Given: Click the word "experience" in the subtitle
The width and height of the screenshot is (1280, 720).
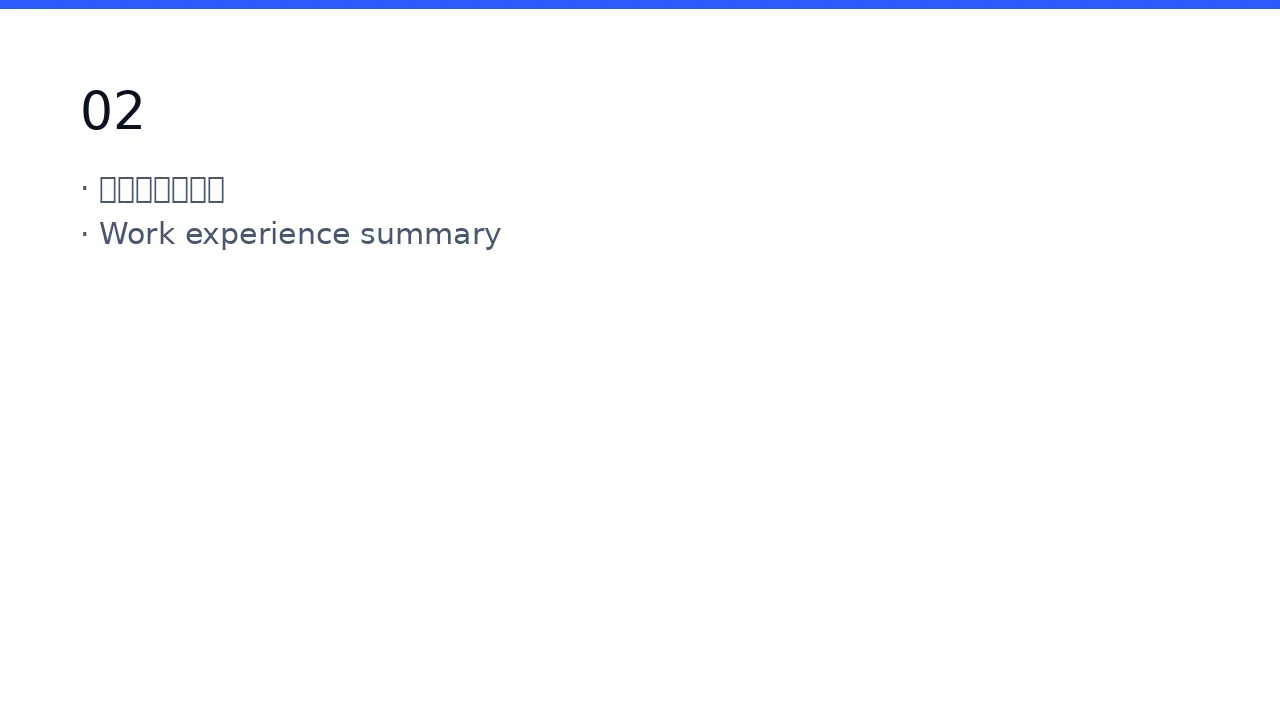Looking at the screenshot, I should point(268,235).
